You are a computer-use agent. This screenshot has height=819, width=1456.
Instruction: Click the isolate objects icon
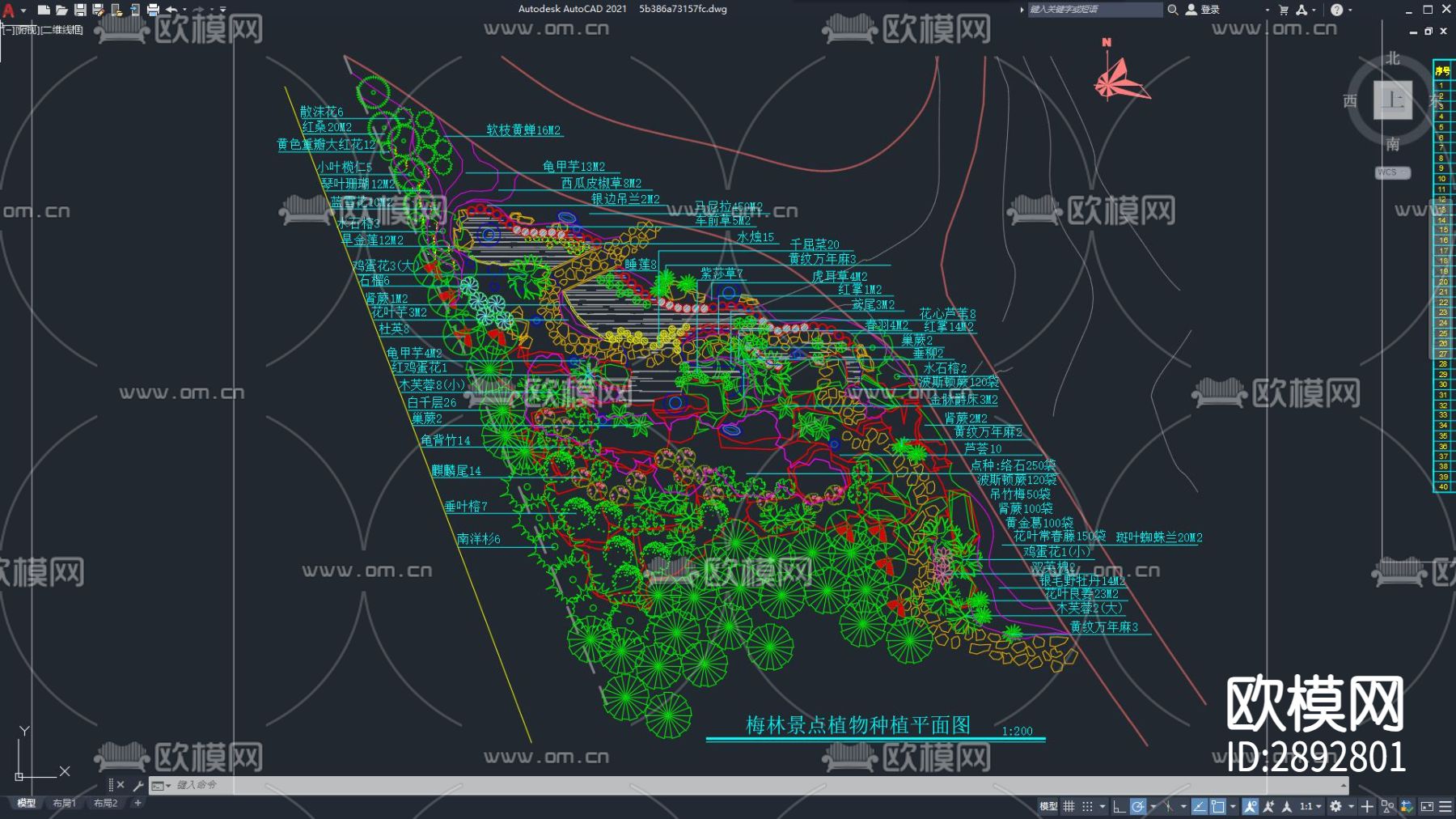tap(1387, 806)
